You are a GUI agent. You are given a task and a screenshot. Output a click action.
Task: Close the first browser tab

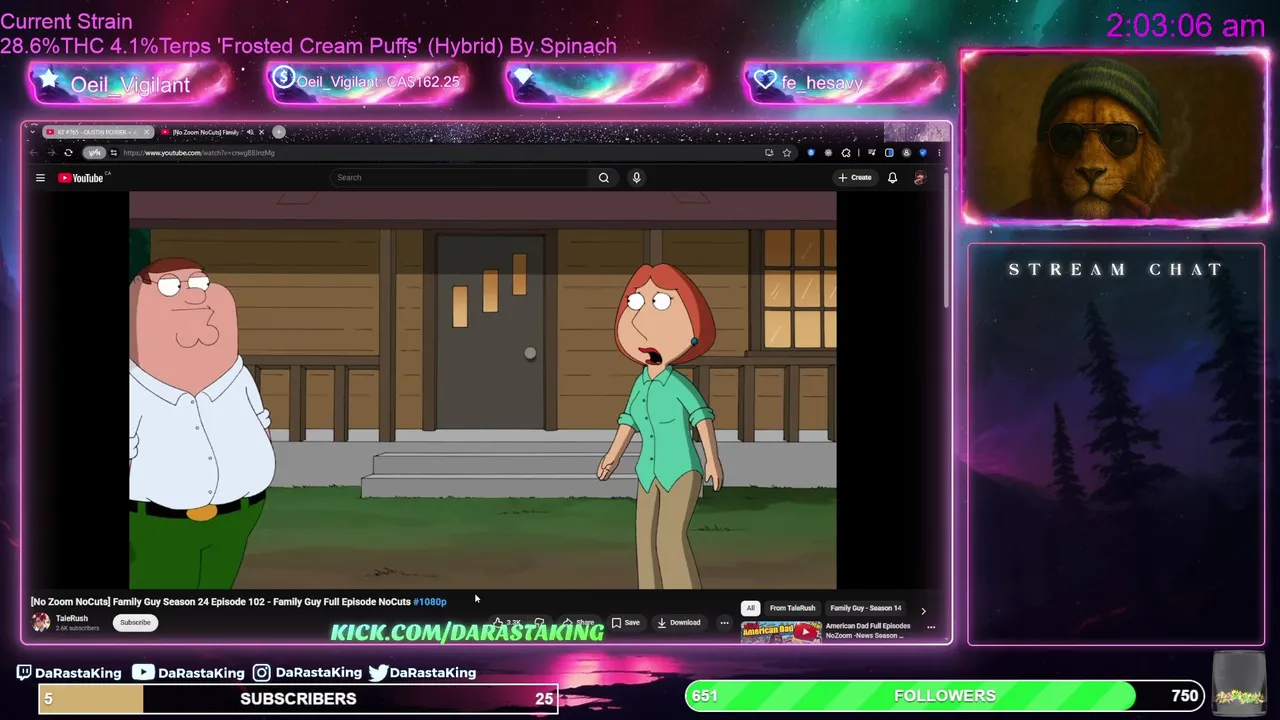[x=147, y=132]
